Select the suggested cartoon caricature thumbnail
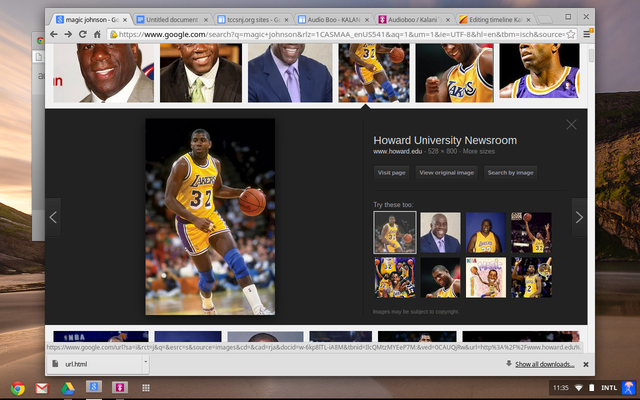Viewport: 640px width, 400px height. pyautogui.click(x=486, y=278)
